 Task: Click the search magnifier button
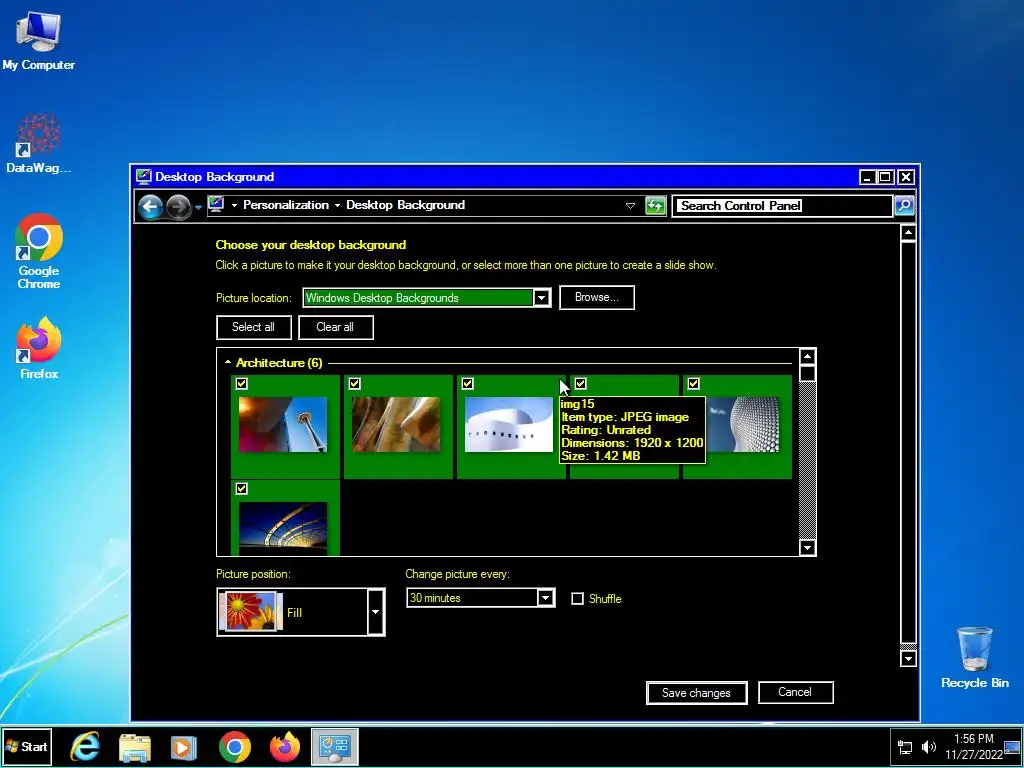(x=904, y=206)
